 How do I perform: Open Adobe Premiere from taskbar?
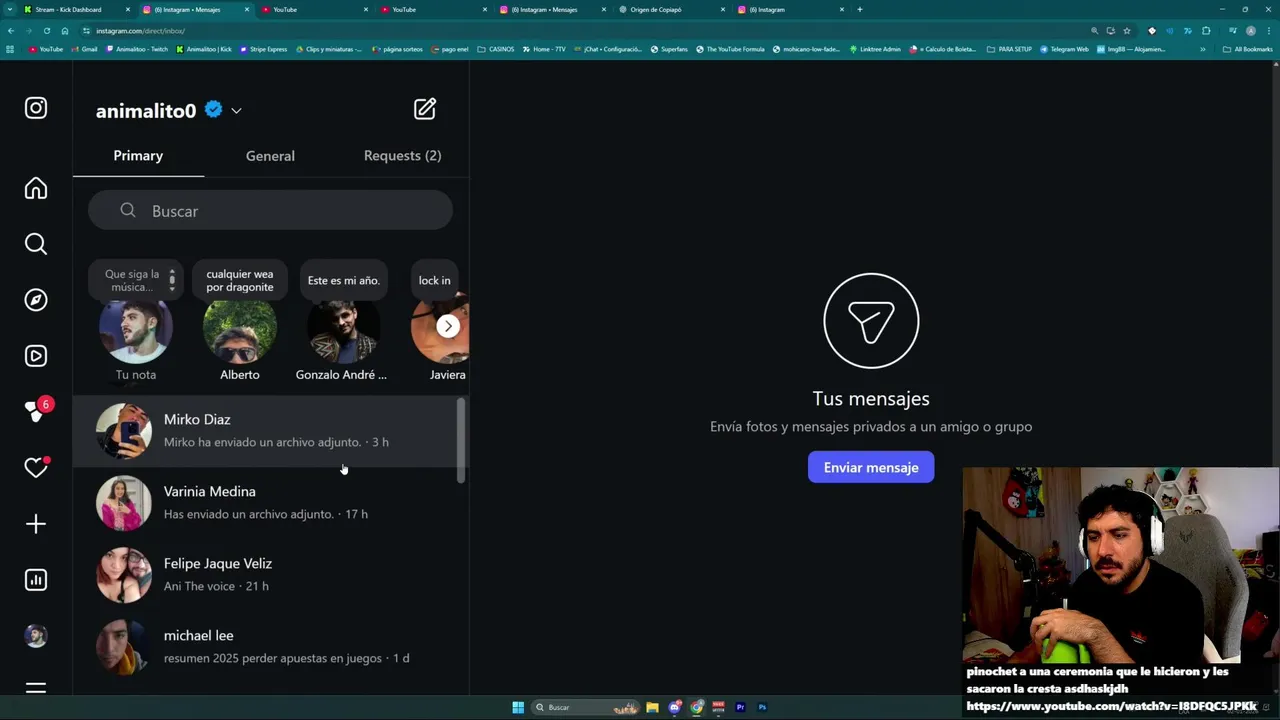(x=740, y=707)
